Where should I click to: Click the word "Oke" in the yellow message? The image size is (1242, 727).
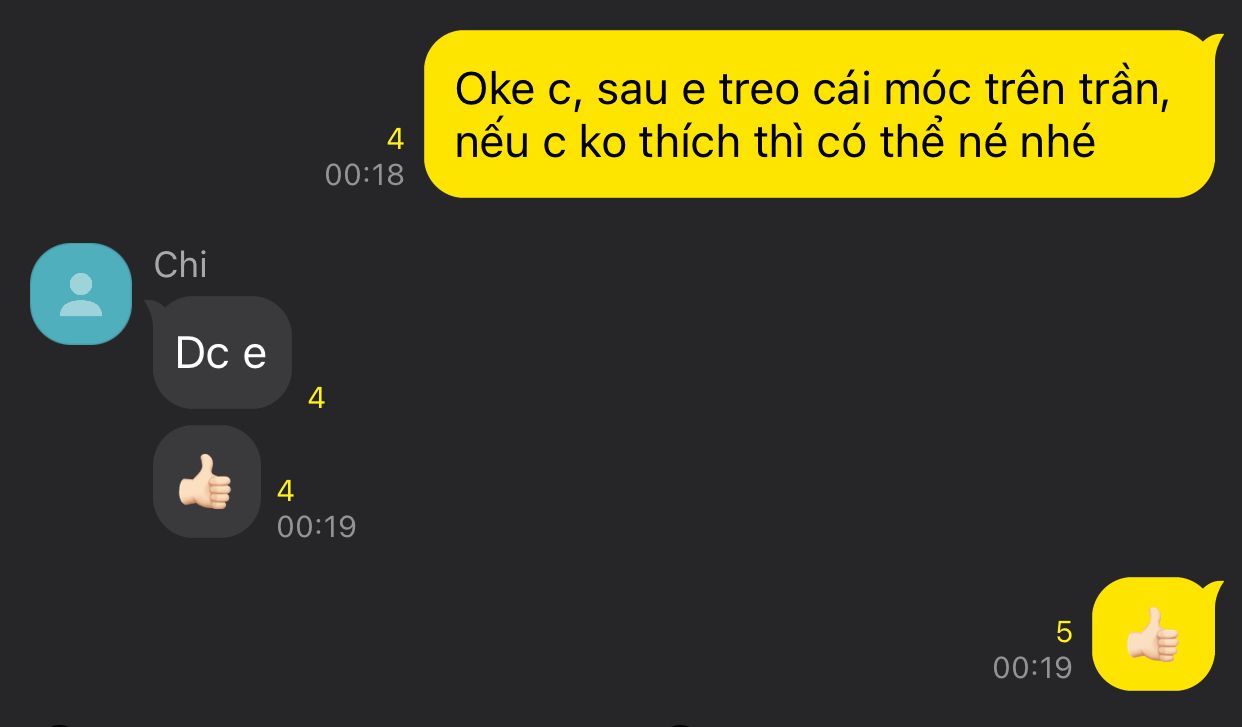[x=492, y=90]
